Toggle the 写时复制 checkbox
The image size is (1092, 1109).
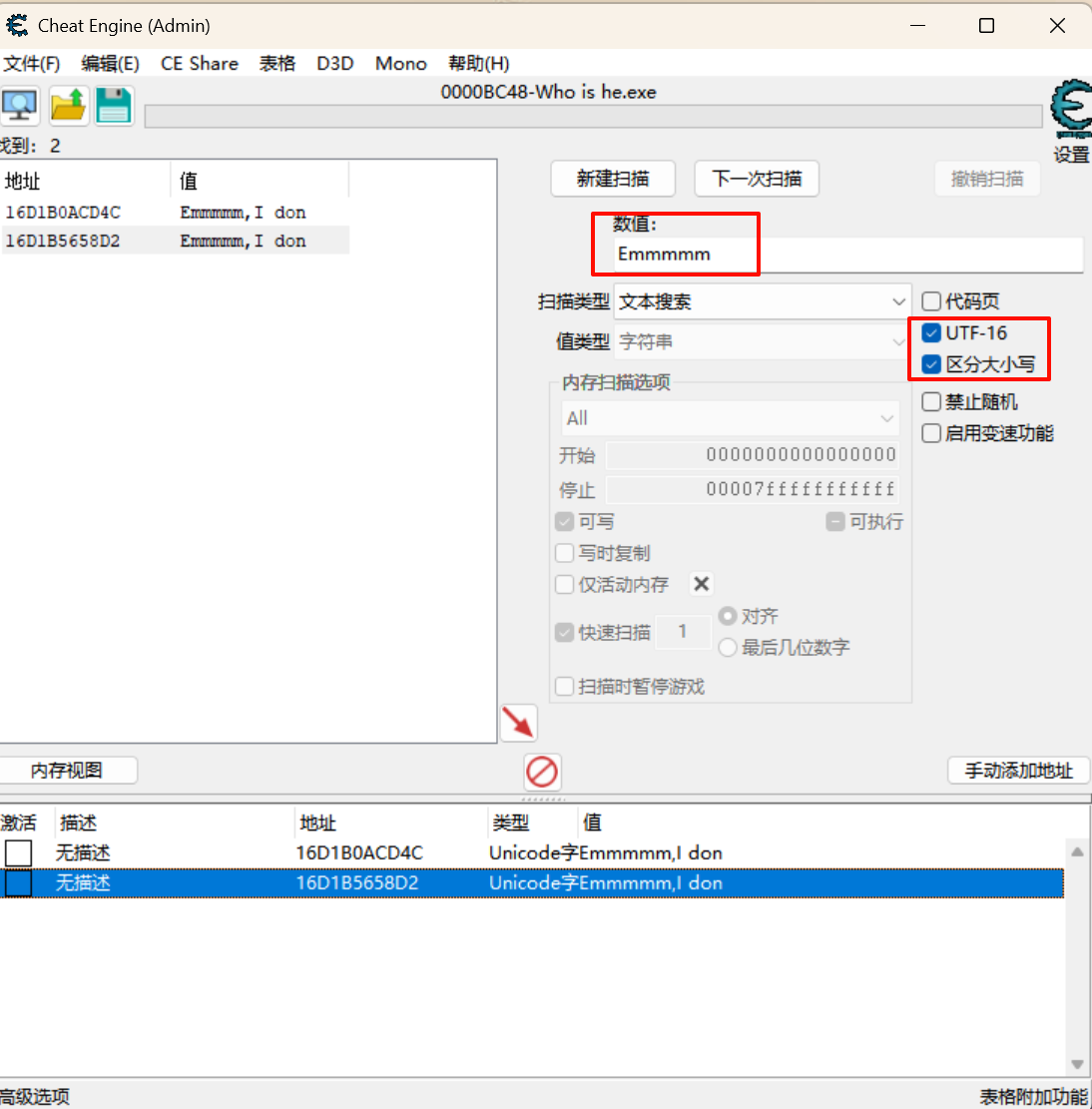(x=564, y=553)
